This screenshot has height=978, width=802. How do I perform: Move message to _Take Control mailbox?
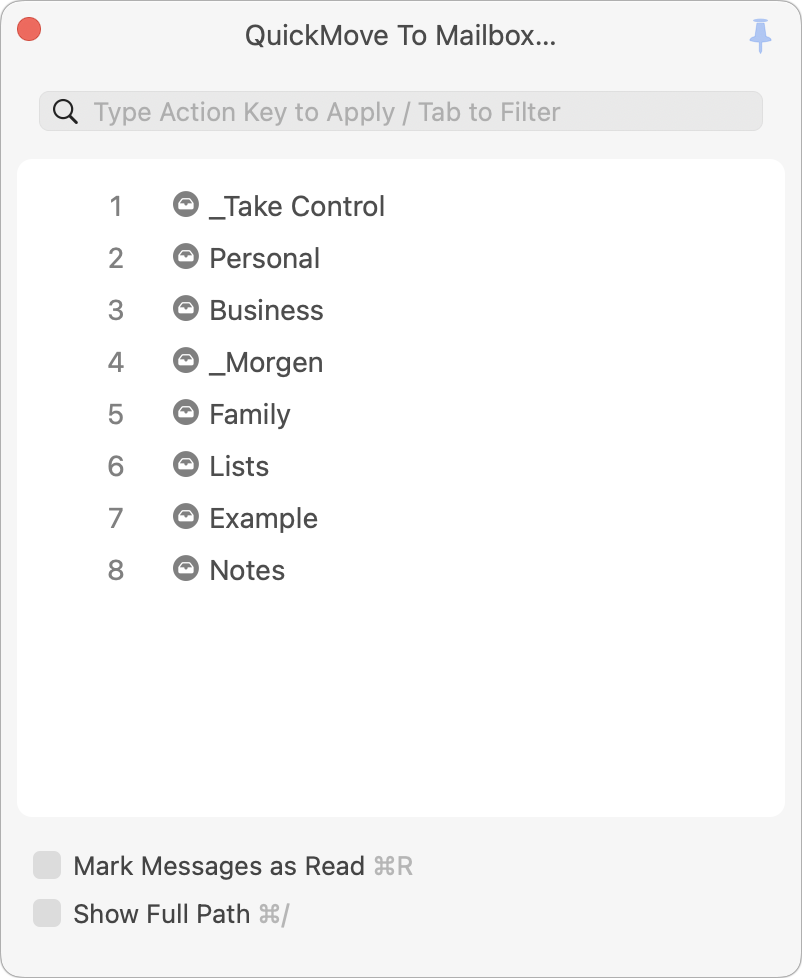(297, 207)
